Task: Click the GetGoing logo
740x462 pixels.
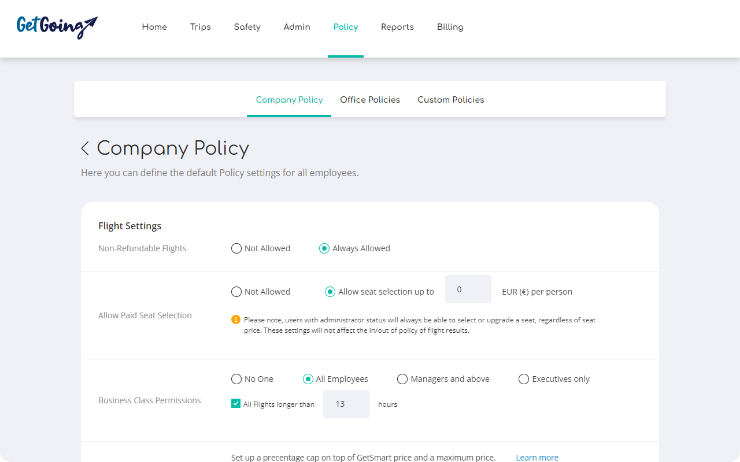Action: pyautogui.click(x=57, y=25)
